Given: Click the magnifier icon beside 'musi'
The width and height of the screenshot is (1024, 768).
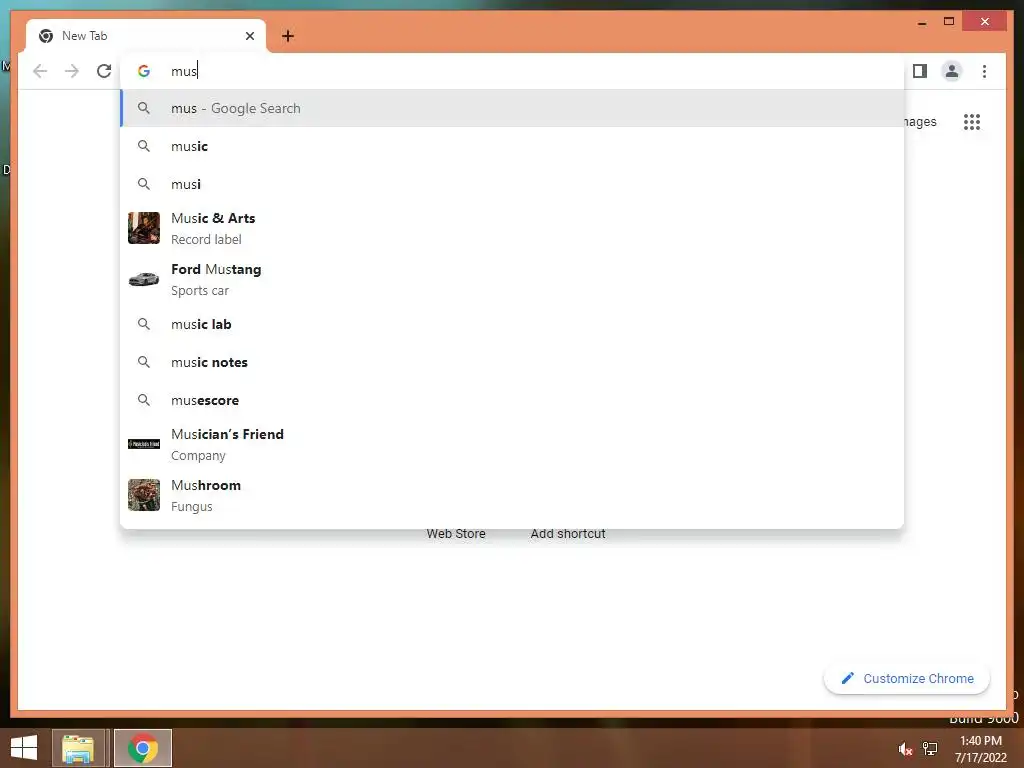Looking at the screenshot, I should tap(144, 184).
